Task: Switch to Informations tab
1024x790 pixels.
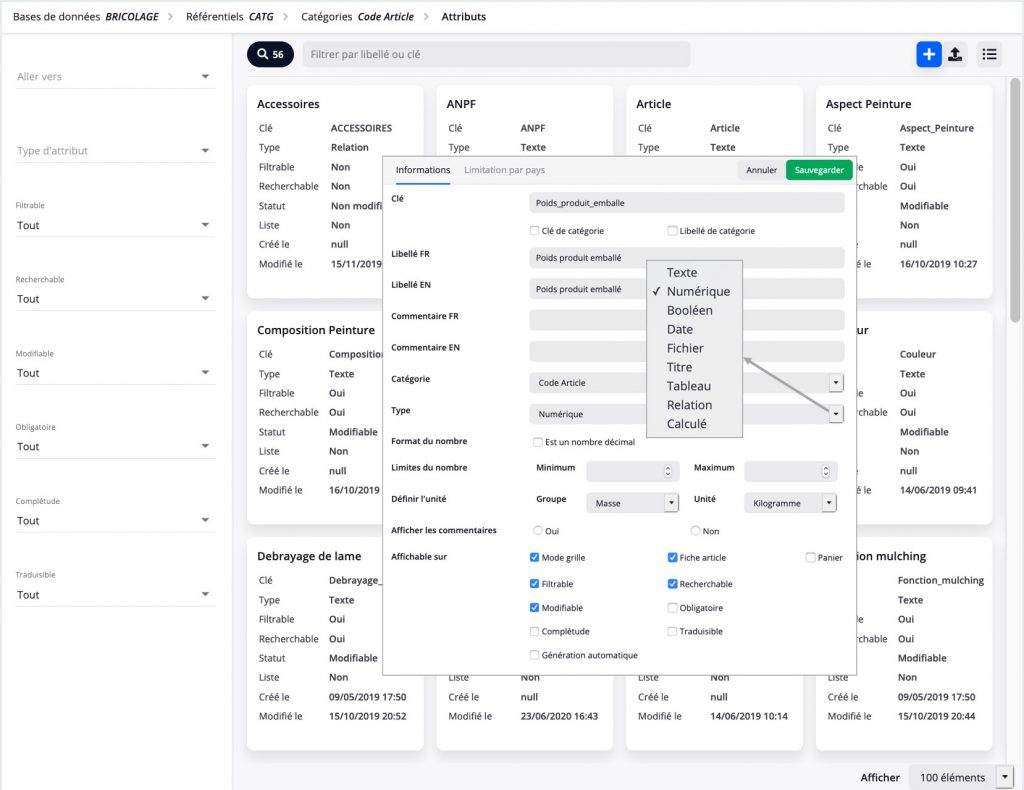Action: pos(423,170)
